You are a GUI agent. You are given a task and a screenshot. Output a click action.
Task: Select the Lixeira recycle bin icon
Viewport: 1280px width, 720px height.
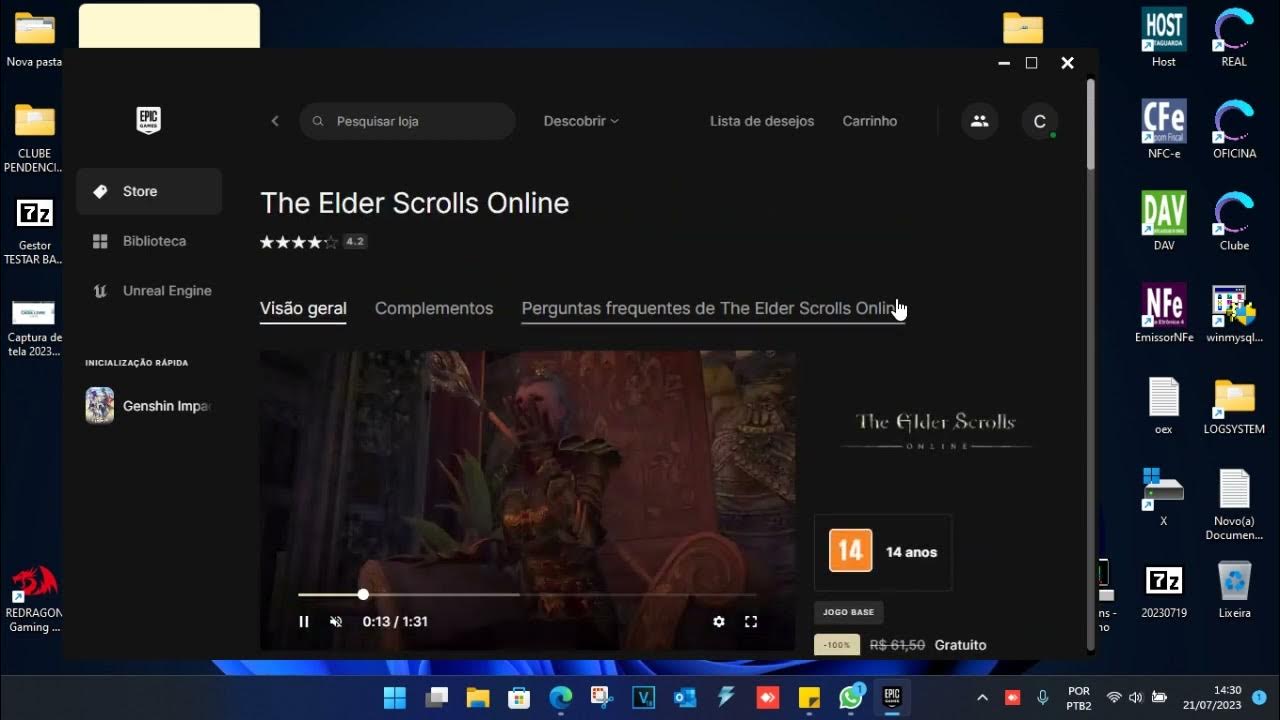pos(1234,589)
